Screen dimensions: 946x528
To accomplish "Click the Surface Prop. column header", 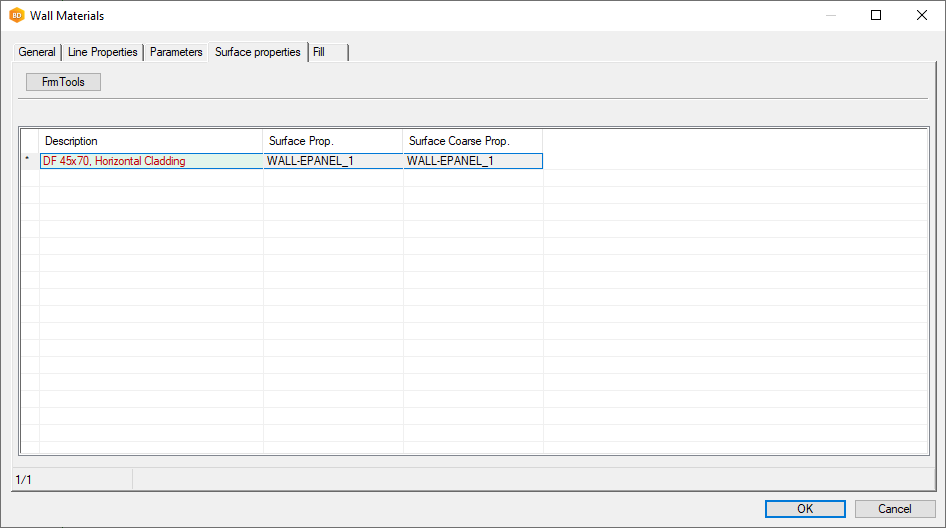I will tap(332, 141).
